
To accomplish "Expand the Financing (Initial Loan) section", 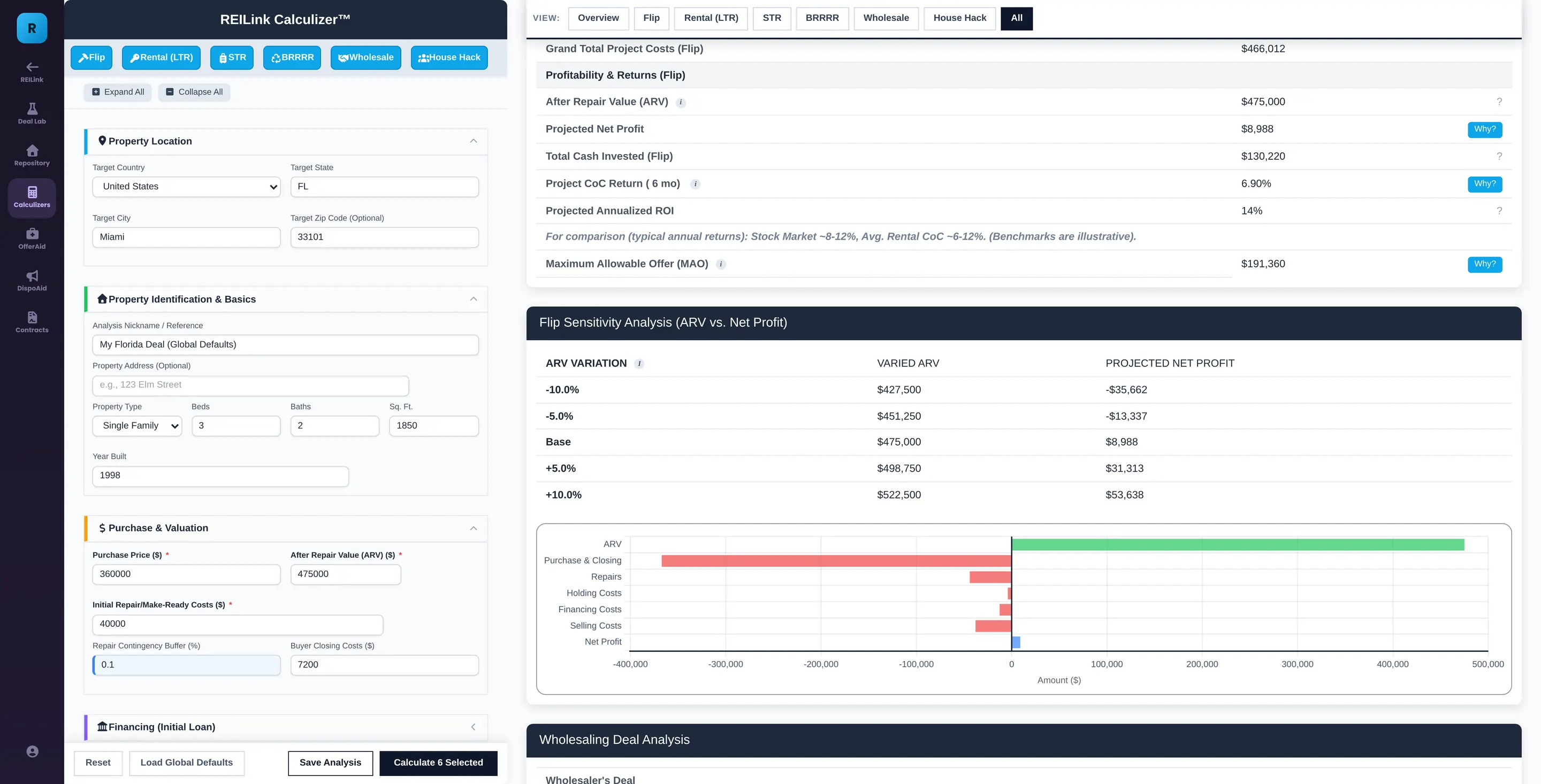I will pos(473,727).
